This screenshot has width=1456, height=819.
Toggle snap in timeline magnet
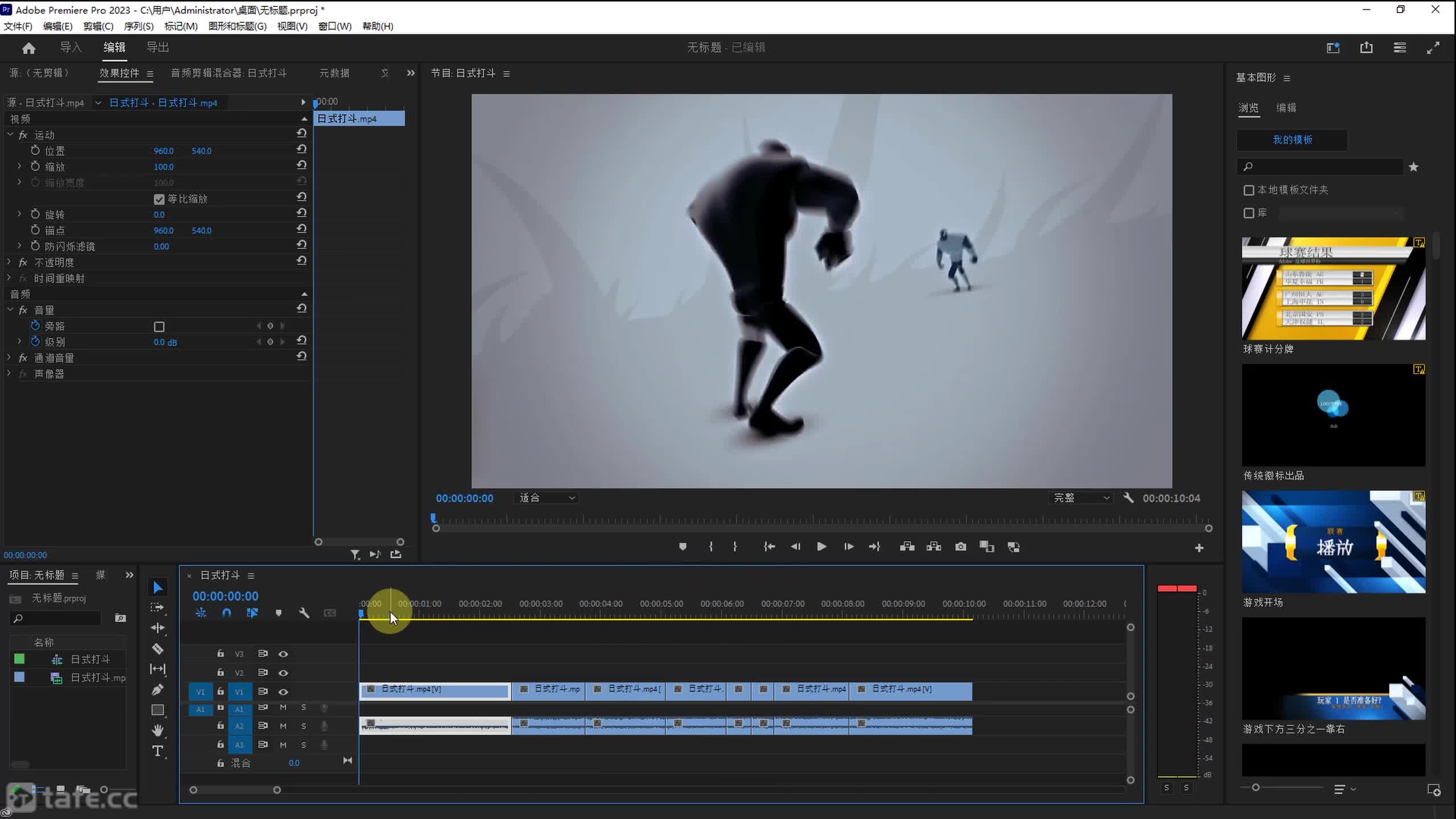click(226, 613)
